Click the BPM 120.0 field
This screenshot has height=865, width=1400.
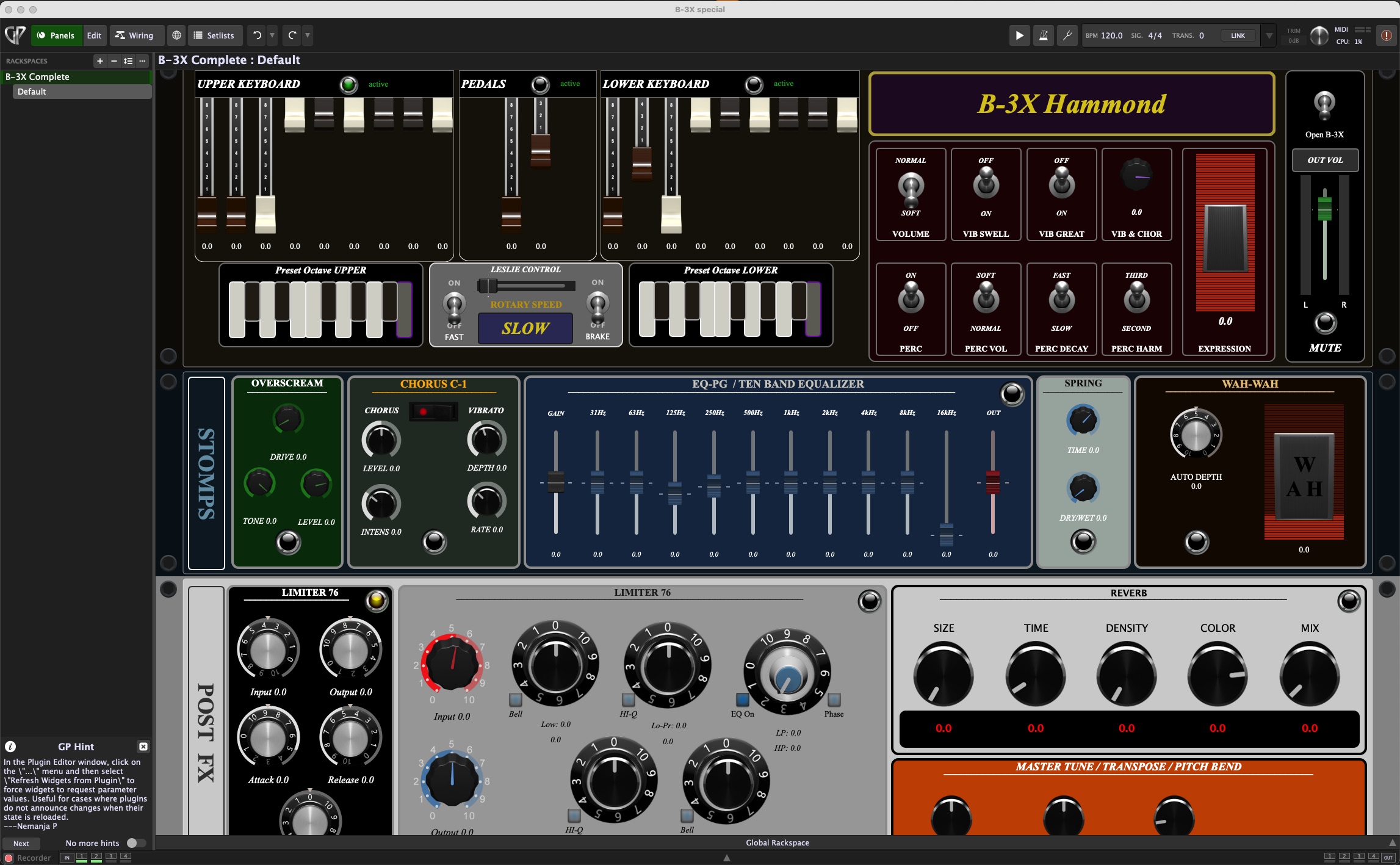(x=1104, y=35)
